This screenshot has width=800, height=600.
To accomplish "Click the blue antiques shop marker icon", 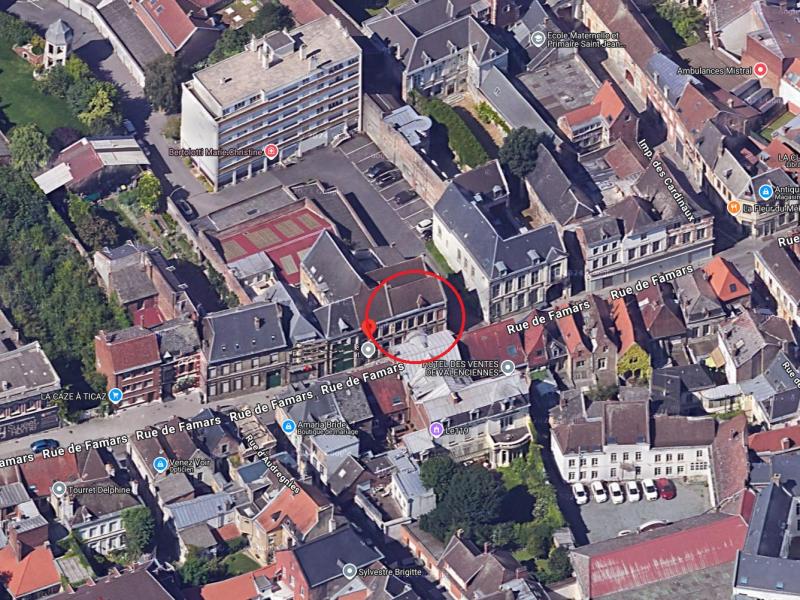I will 765,191.
